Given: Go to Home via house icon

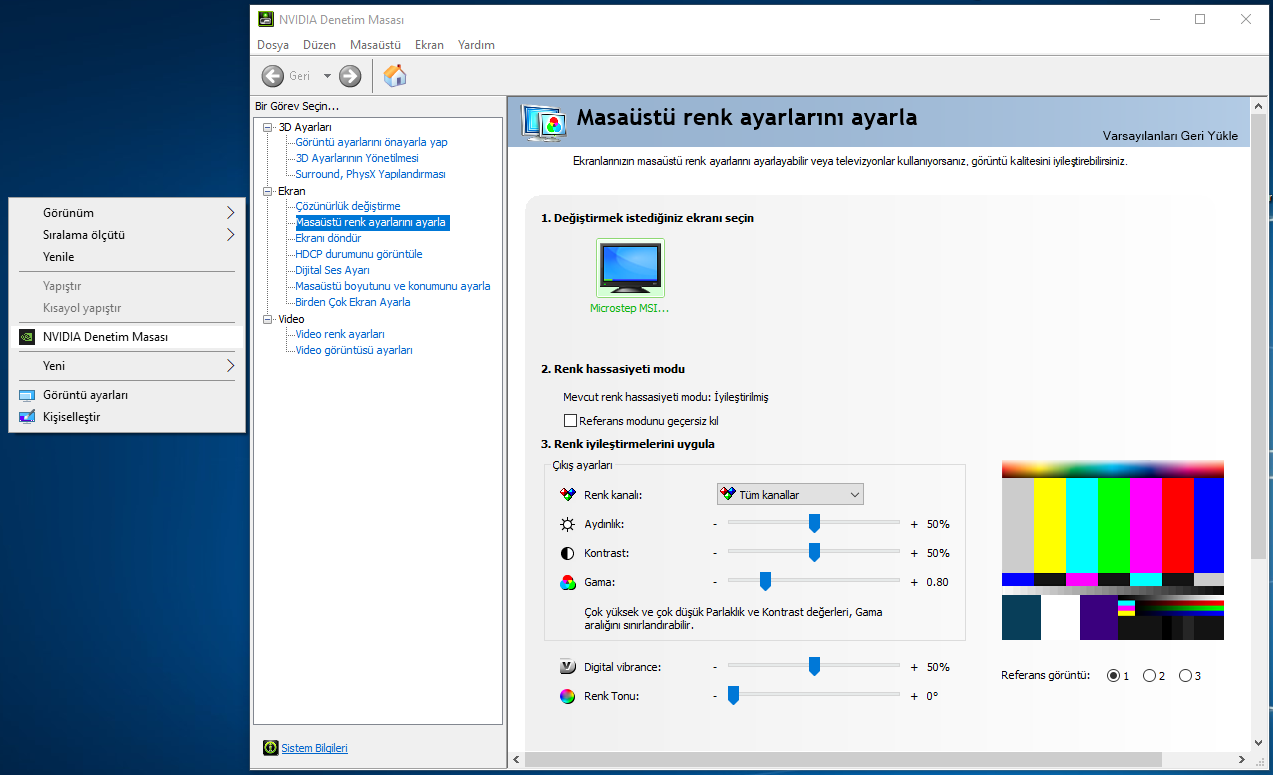Looking at the screenshot, I should 395,76.
